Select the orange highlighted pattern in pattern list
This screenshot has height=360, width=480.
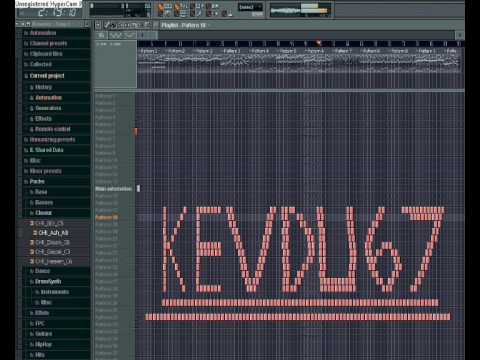pyautogui.click(x=107, y=217)
